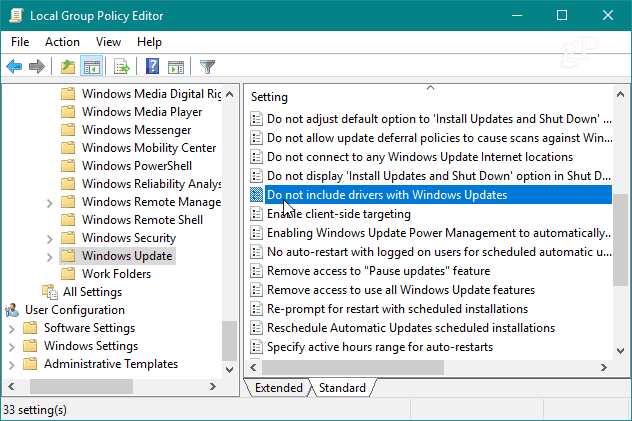Click the Filter funnel toolbar icon
The height and width of the screenshot is (421, 632).
tap(207, 66)
